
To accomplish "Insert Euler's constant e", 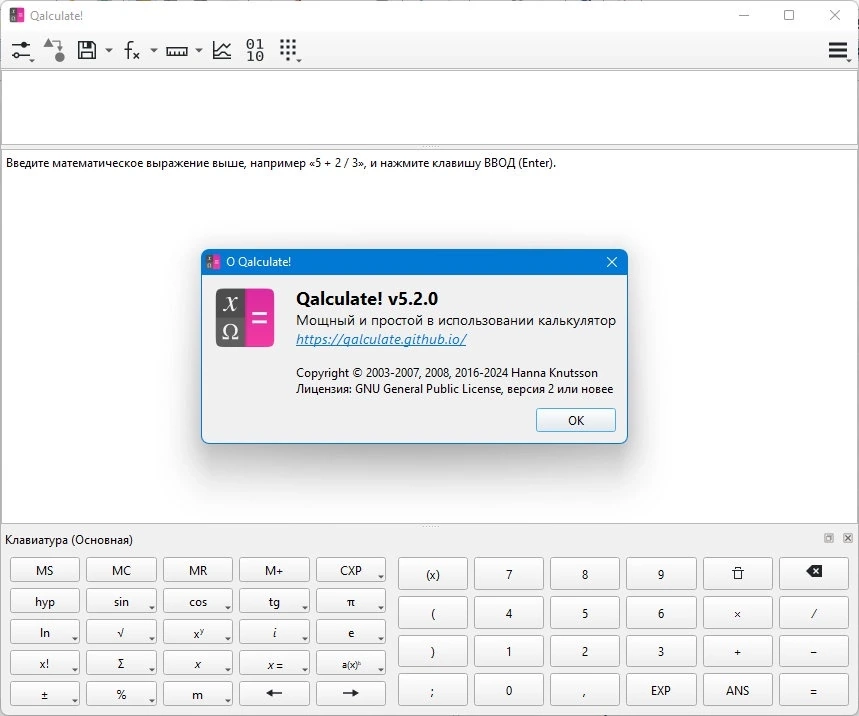I will 351,633.
